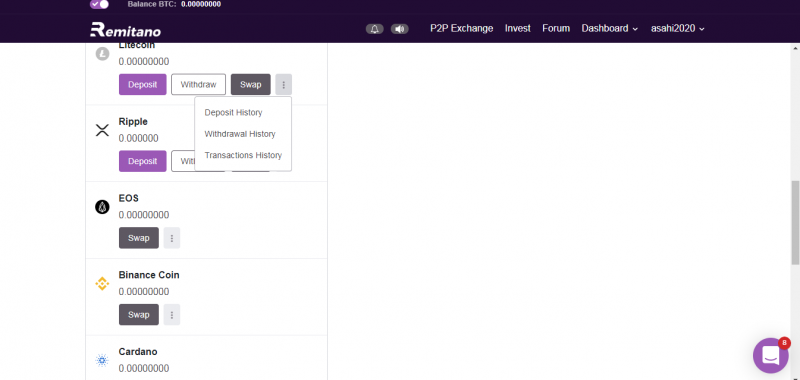Click the Cardano 0.00000000 balance
Image resolution: width=800 pixels, height=380 pixels.
144,368
